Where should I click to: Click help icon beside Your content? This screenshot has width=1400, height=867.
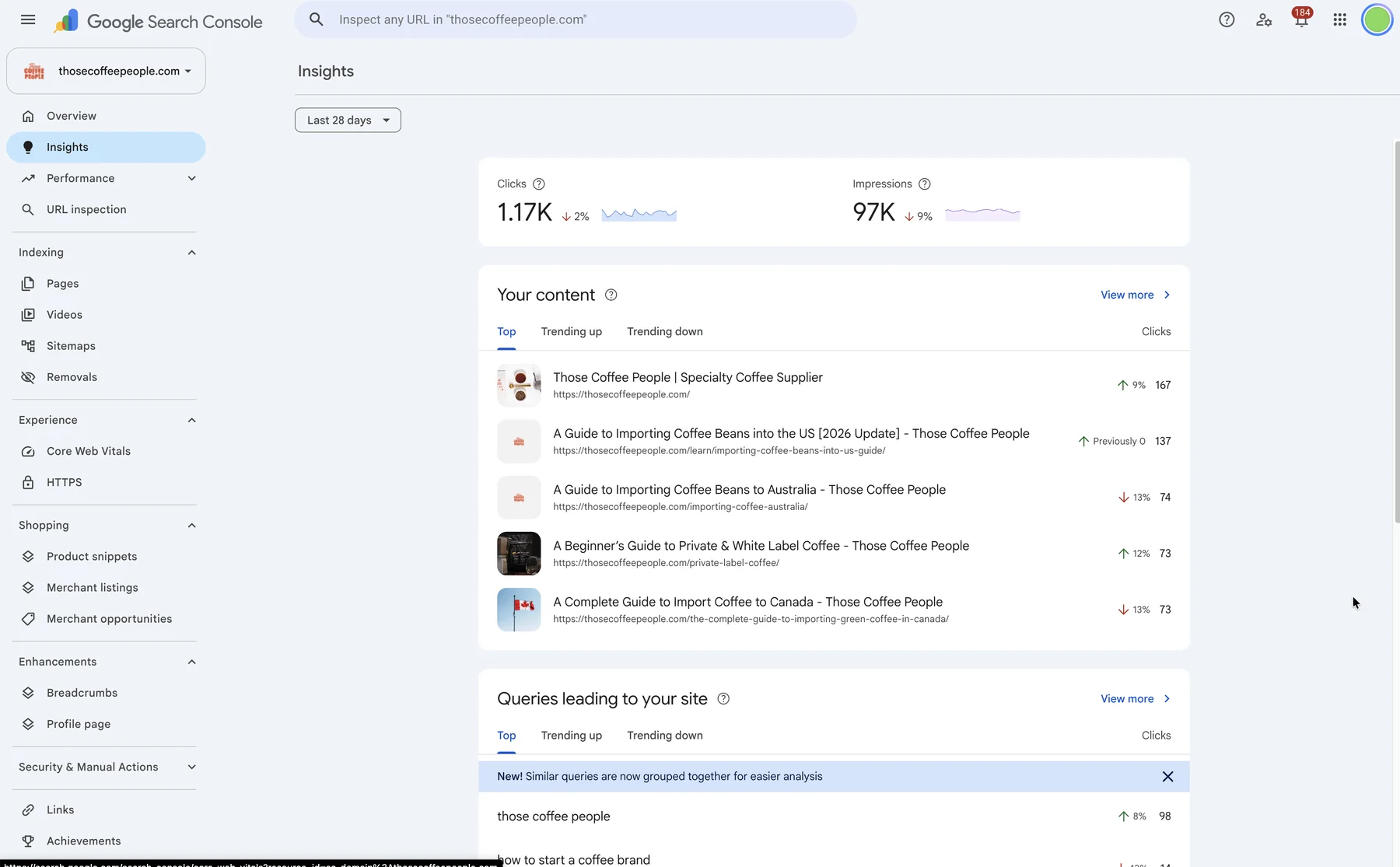pyautogui.click(x=611, y=295)
